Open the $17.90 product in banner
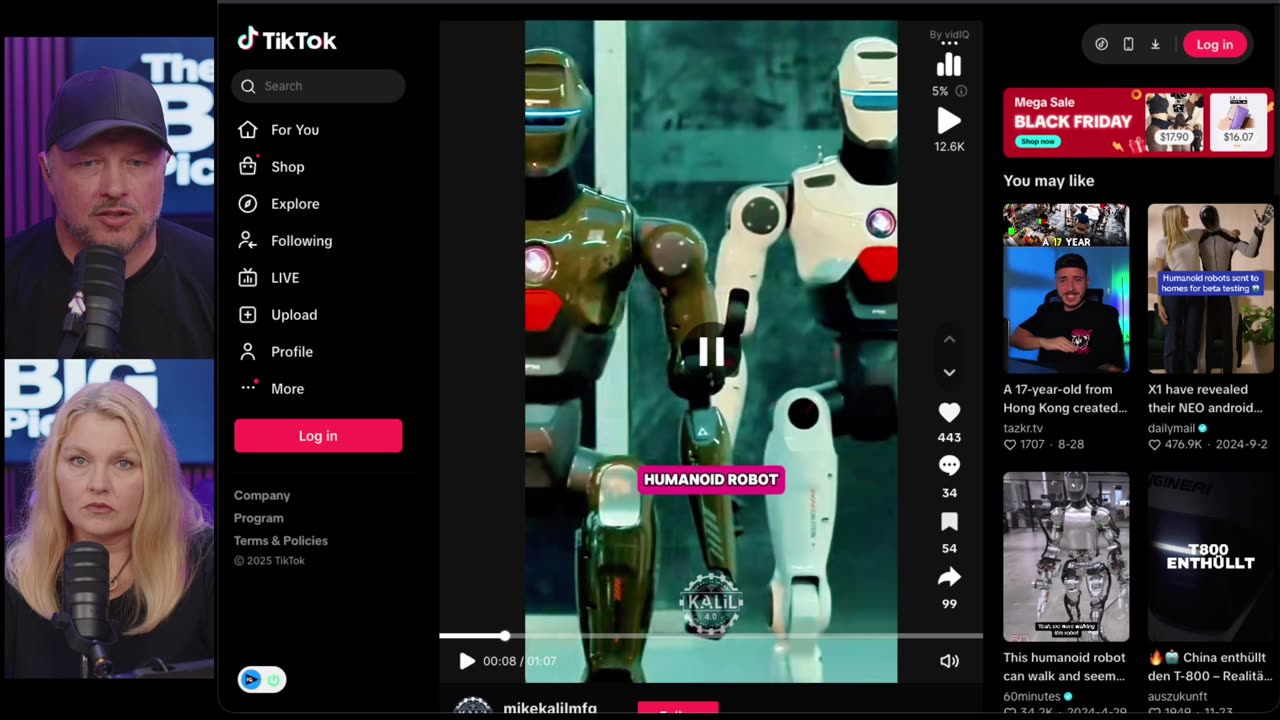The width and height of the screenshot is (1280, 720). [1174, 122]
